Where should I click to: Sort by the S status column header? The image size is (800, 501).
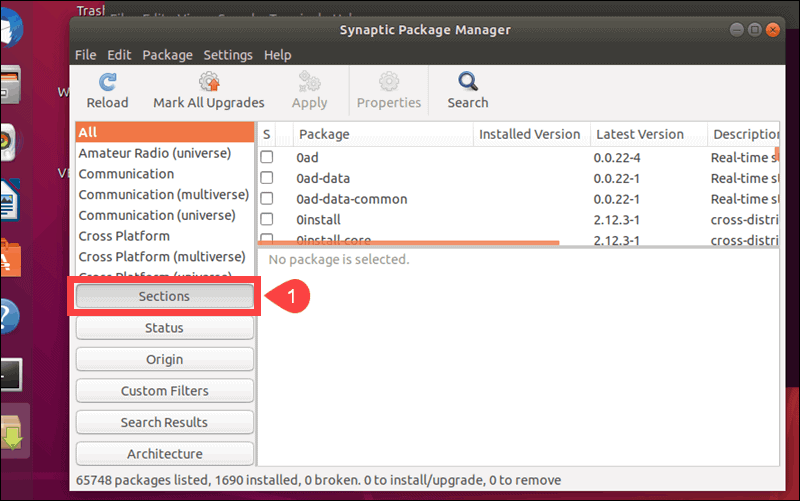[267, 134]
